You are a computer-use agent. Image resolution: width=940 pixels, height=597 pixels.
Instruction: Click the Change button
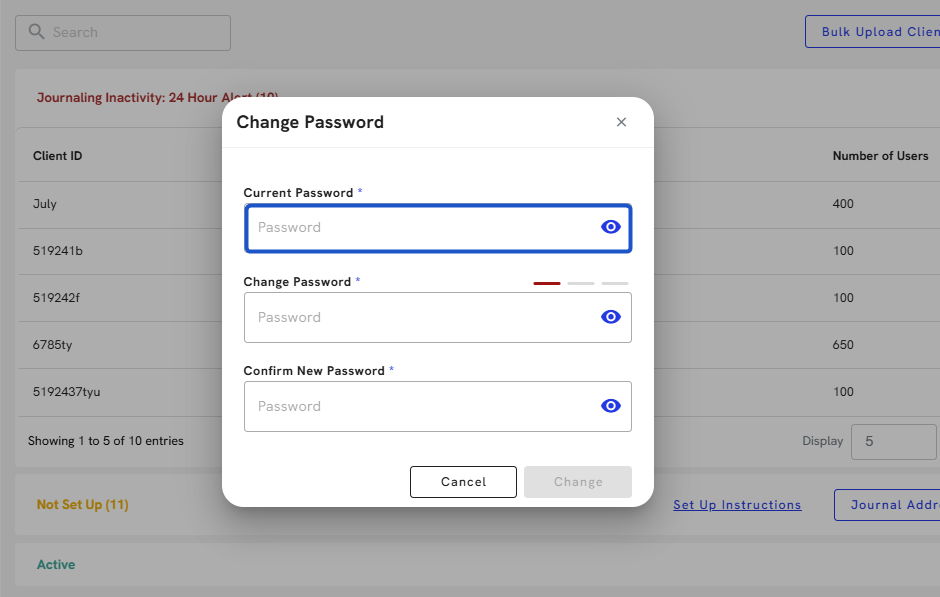click(578, 482)
